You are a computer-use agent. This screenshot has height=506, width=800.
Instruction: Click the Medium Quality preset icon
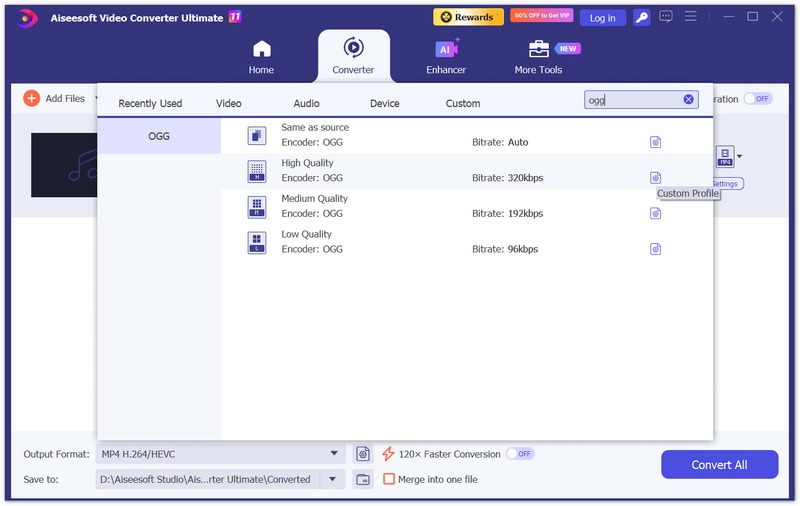pyautogui.click(x=257, y=207)
